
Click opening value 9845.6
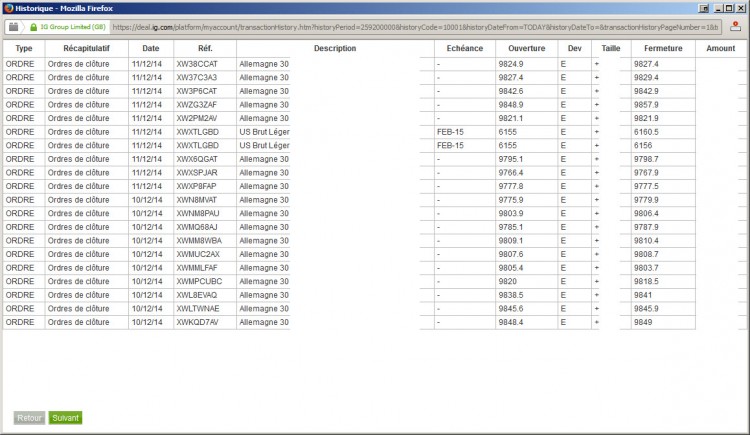511,309
